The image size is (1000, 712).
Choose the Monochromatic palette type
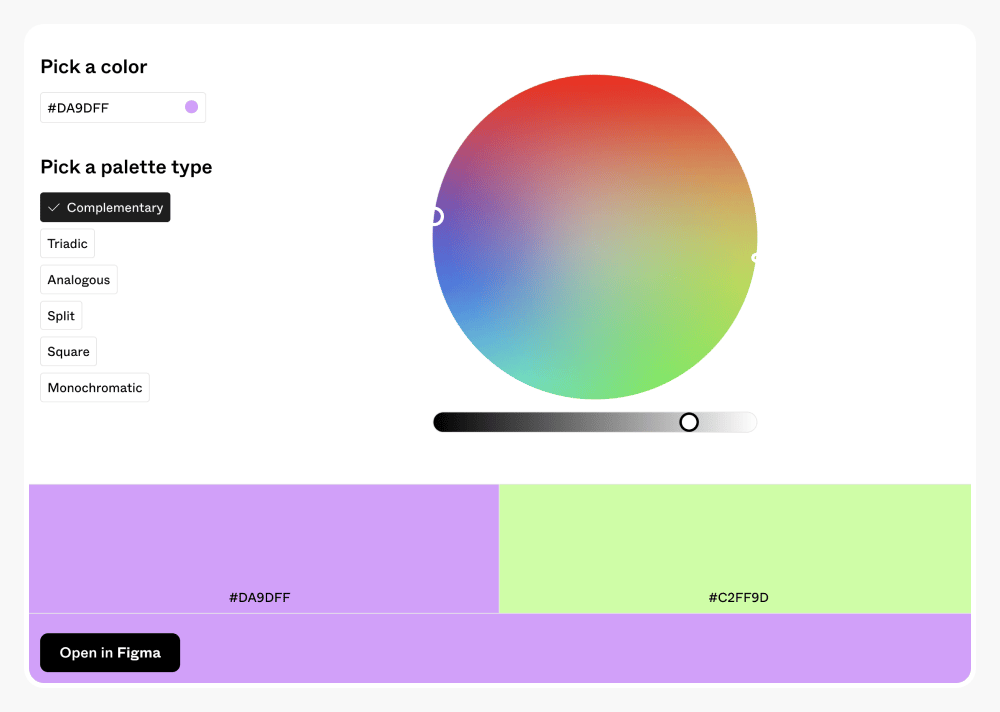tap(95, 388)
